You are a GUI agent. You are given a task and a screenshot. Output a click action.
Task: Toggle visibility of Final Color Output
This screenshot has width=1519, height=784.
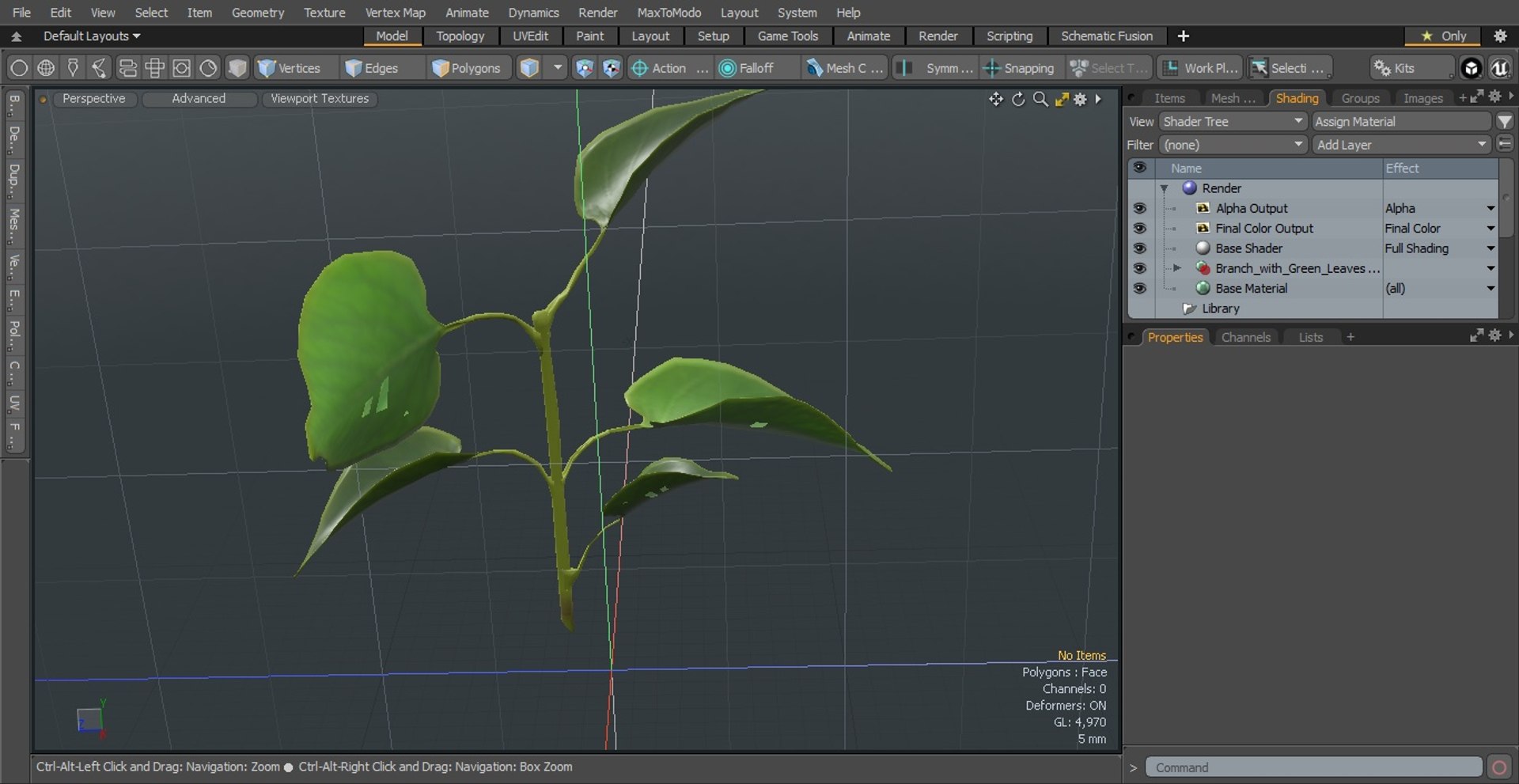coord(1139,228)
